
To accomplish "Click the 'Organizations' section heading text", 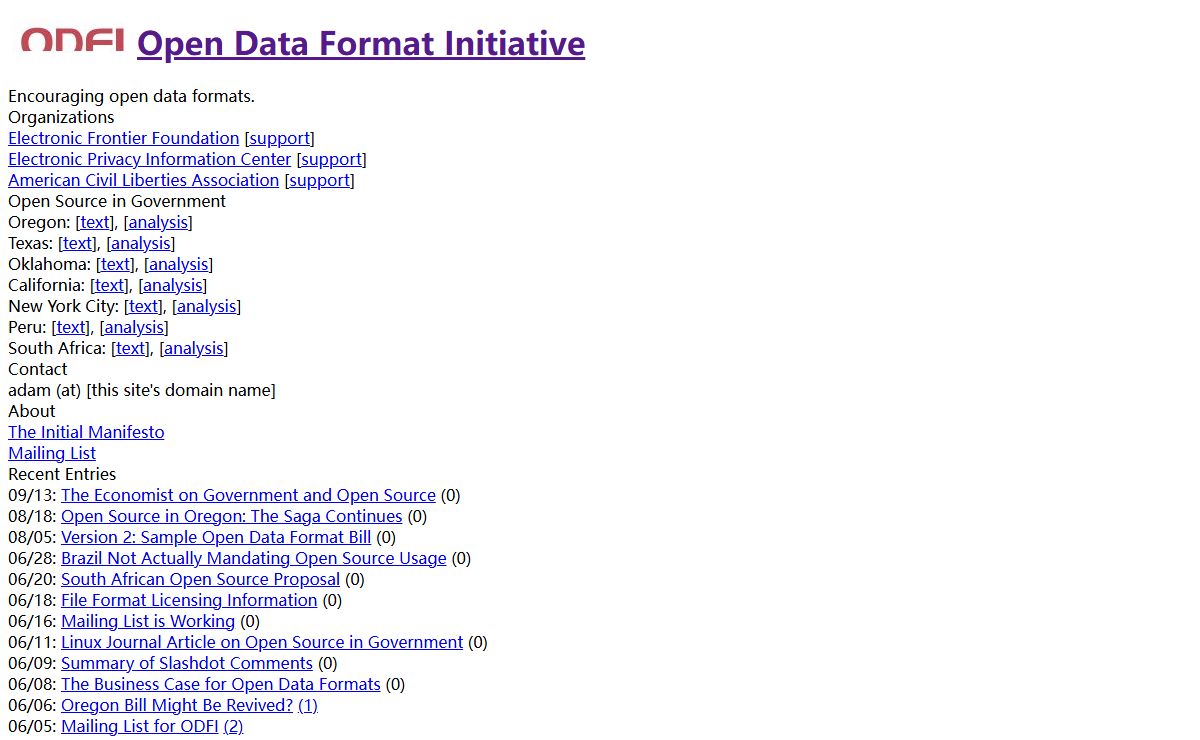I will coord(61,117).
